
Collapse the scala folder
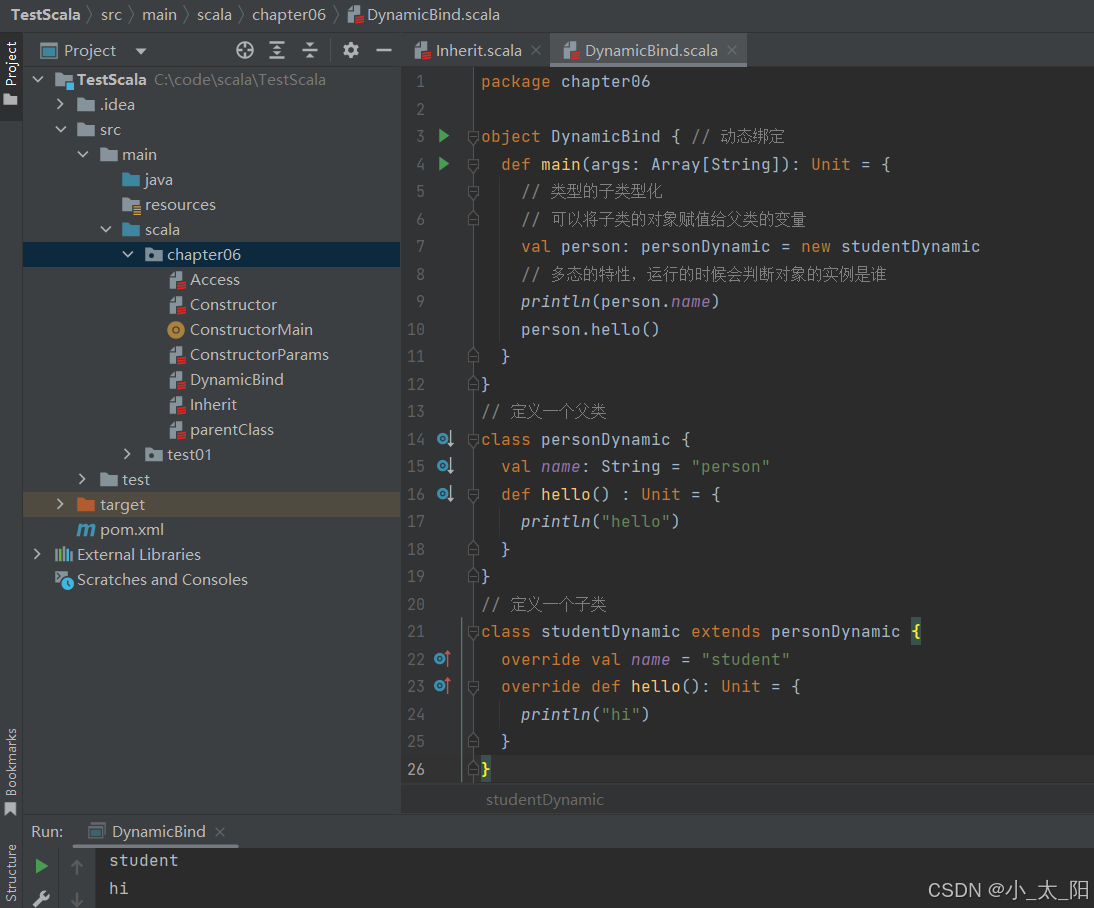click(x=106, y=230)
